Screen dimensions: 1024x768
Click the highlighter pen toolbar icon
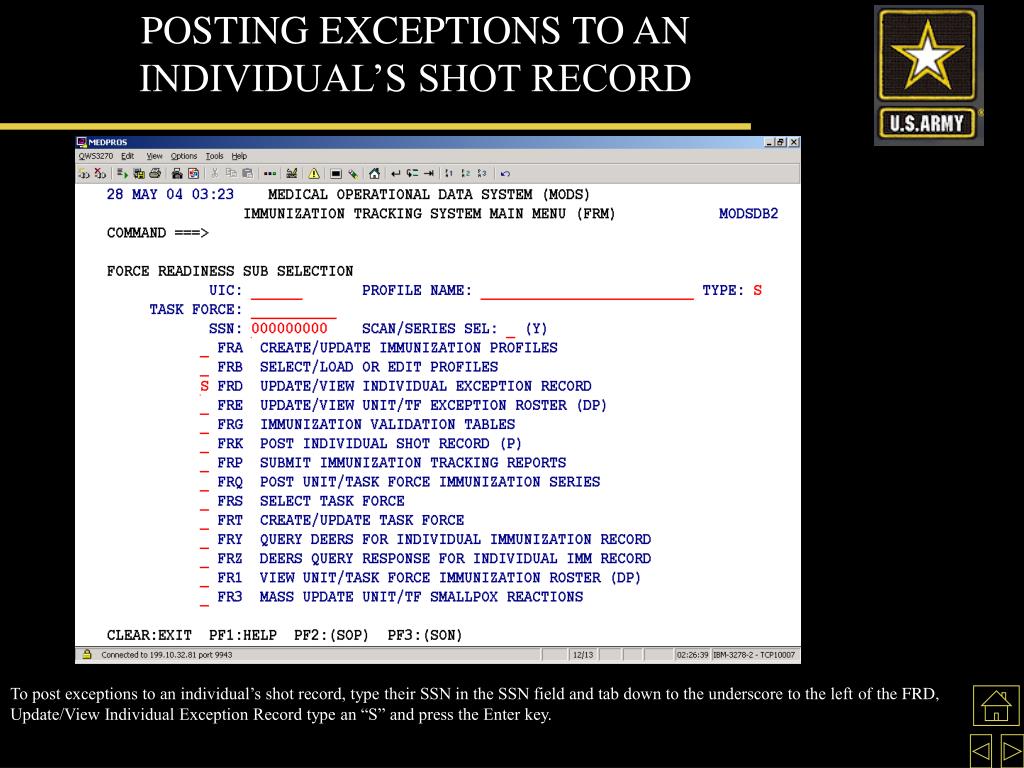[353, 173]
